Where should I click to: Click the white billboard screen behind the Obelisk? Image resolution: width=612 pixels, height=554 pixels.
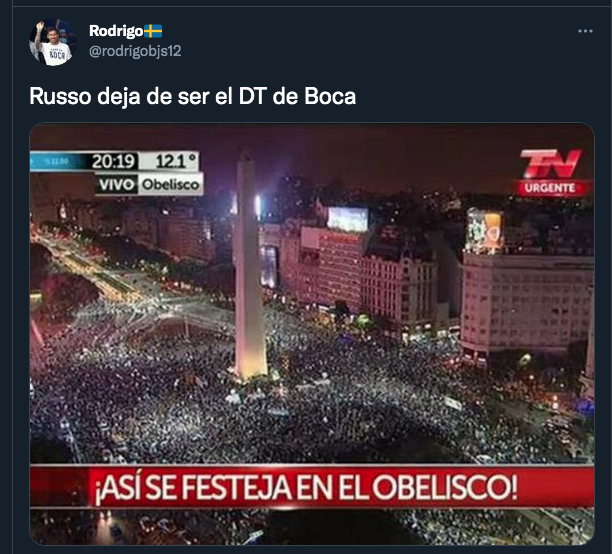coord(347,219)
